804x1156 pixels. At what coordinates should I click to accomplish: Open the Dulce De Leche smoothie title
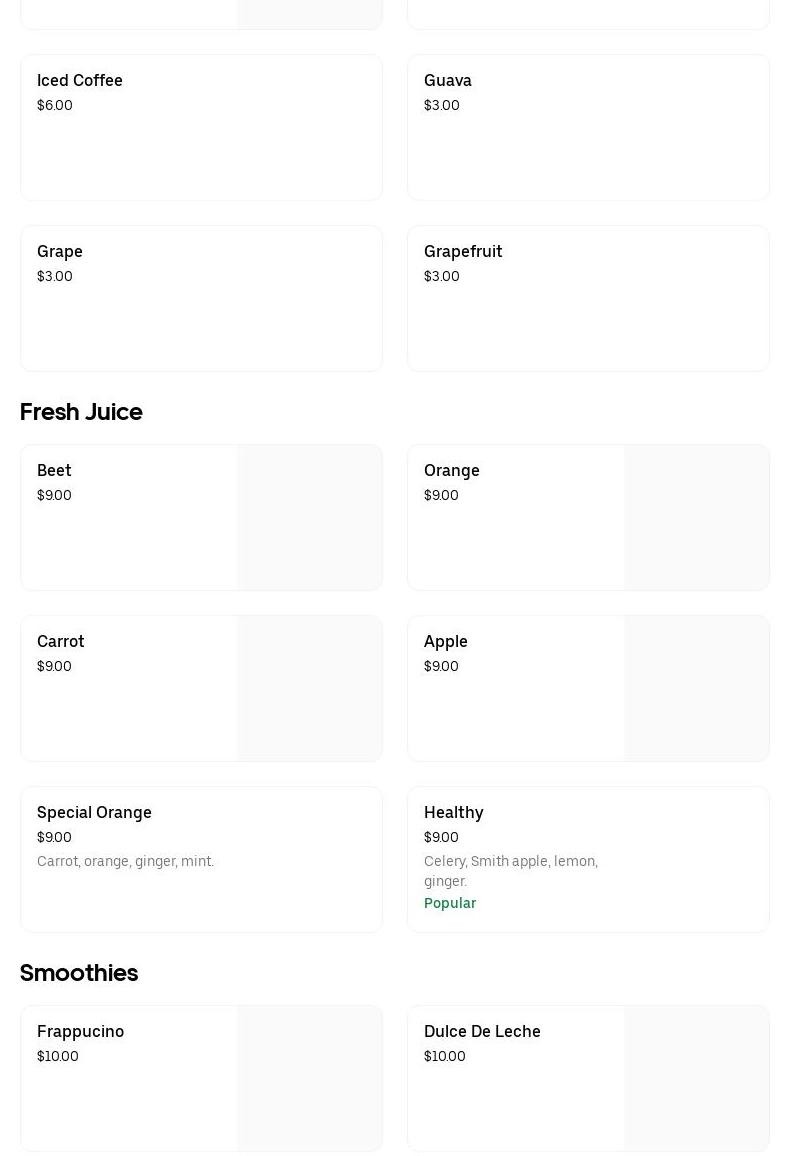tap(482, 1032)
